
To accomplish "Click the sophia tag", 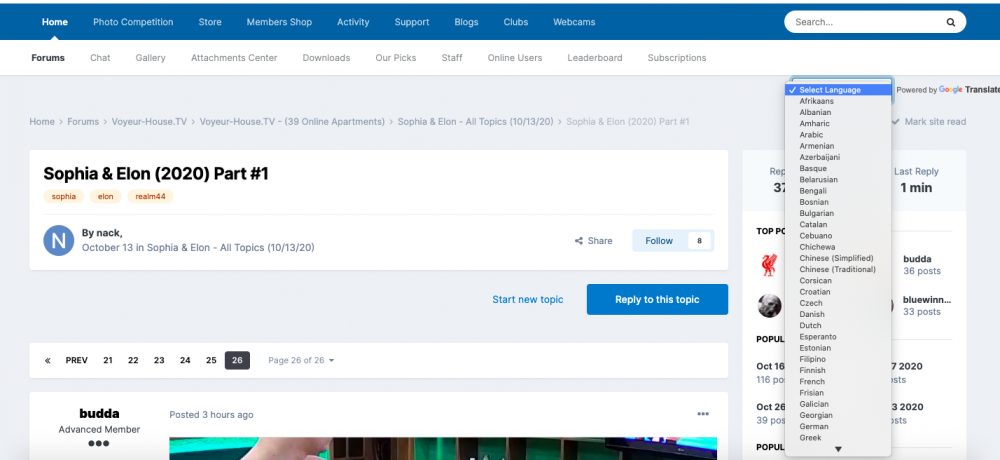I will pos(64,197).
